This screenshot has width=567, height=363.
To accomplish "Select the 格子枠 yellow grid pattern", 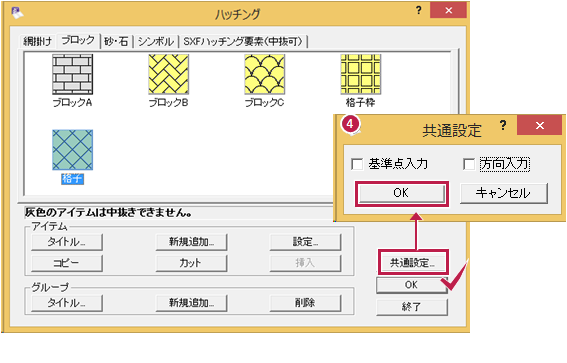I will 361,74.
